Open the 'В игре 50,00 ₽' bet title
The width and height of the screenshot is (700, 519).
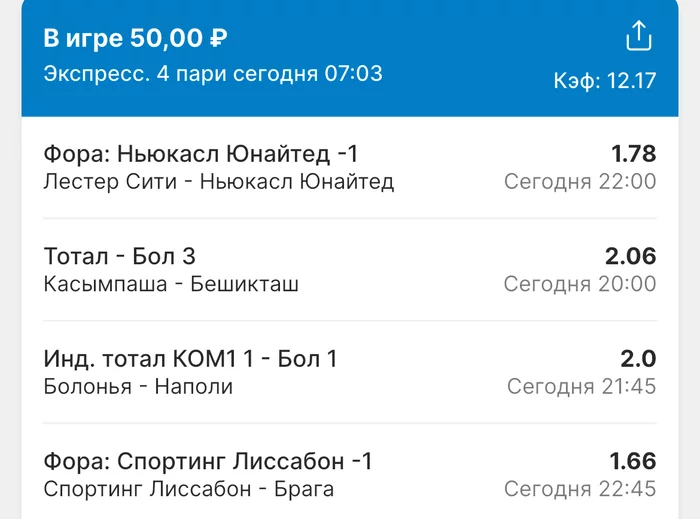[x=135, y=39]
